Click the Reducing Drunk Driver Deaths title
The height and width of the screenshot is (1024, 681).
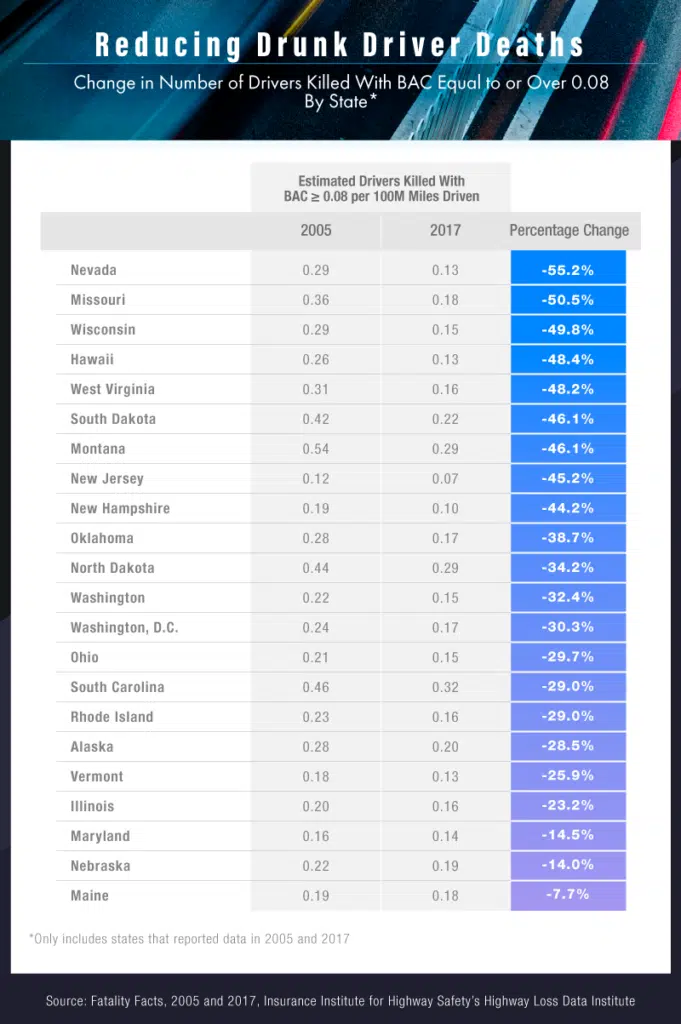340,45
